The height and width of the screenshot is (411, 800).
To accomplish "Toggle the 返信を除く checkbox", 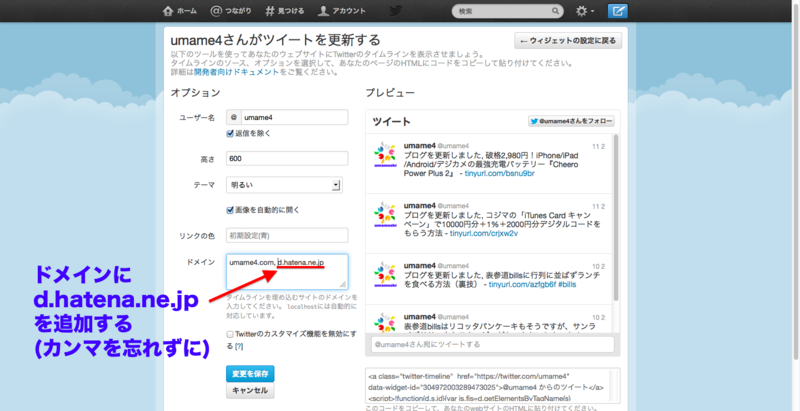I will tap(230, 134).
